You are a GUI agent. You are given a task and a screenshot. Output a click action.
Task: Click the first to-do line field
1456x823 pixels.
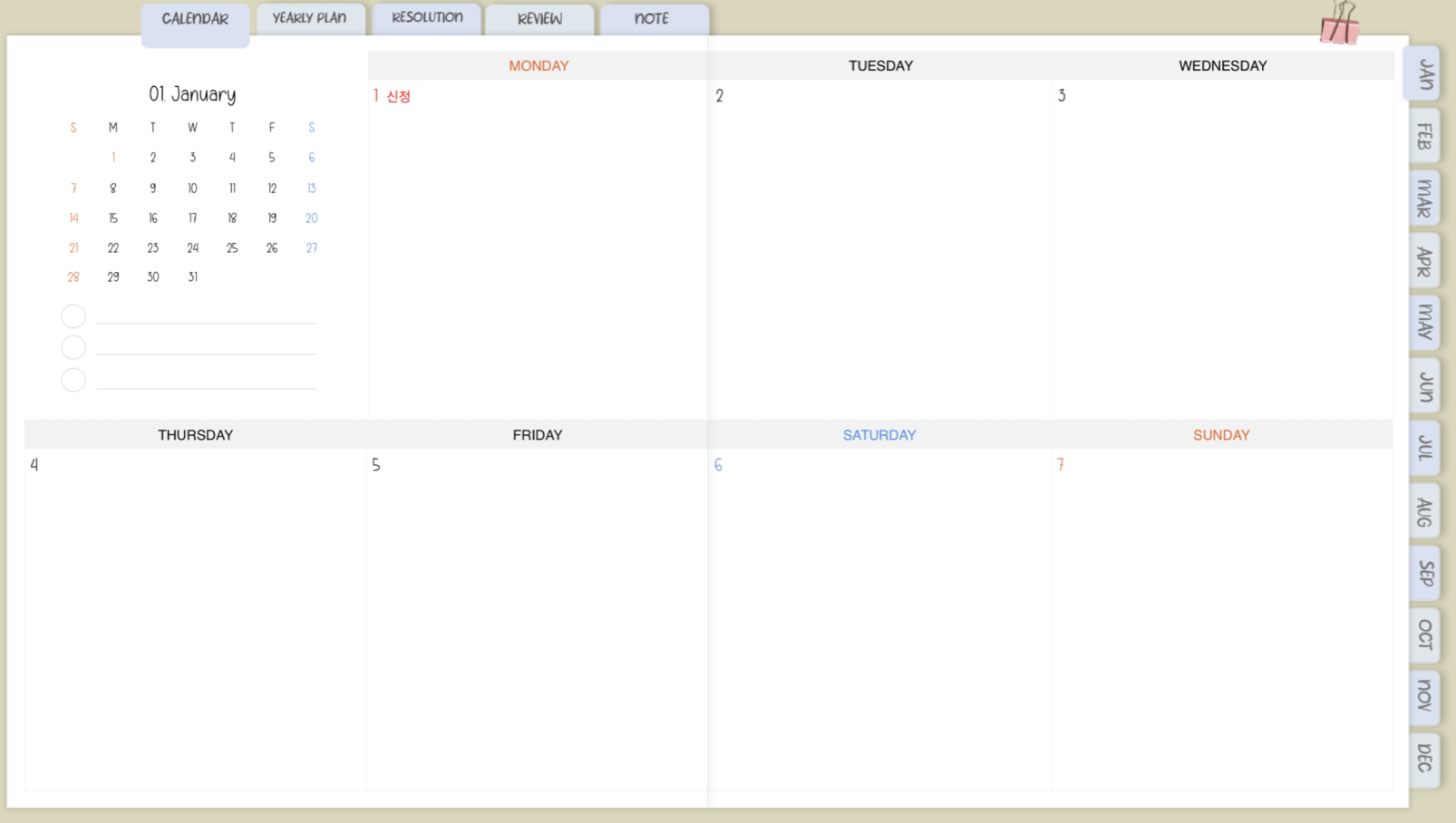pyautogui.click(x=207, y=315)
